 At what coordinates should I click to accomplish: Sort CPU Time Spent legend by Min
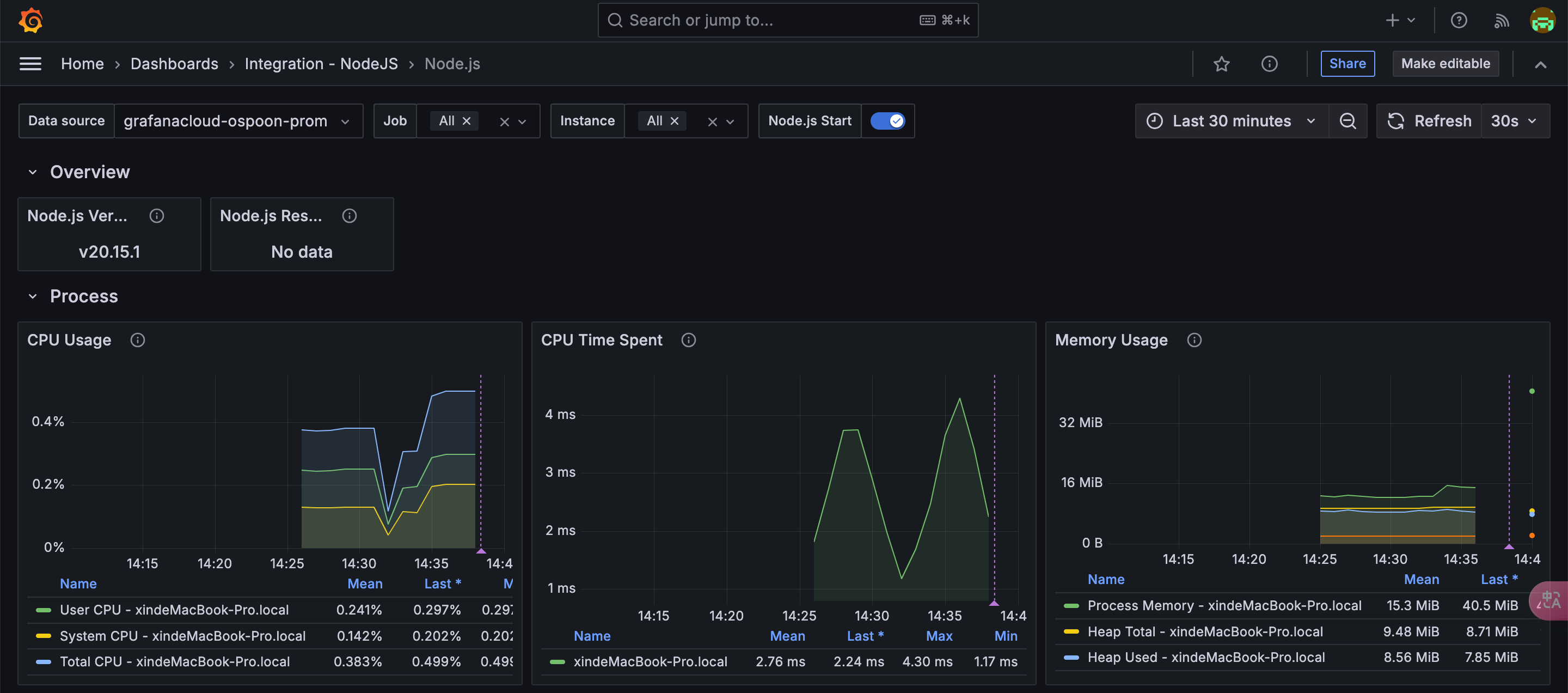tap(1006, 636)
